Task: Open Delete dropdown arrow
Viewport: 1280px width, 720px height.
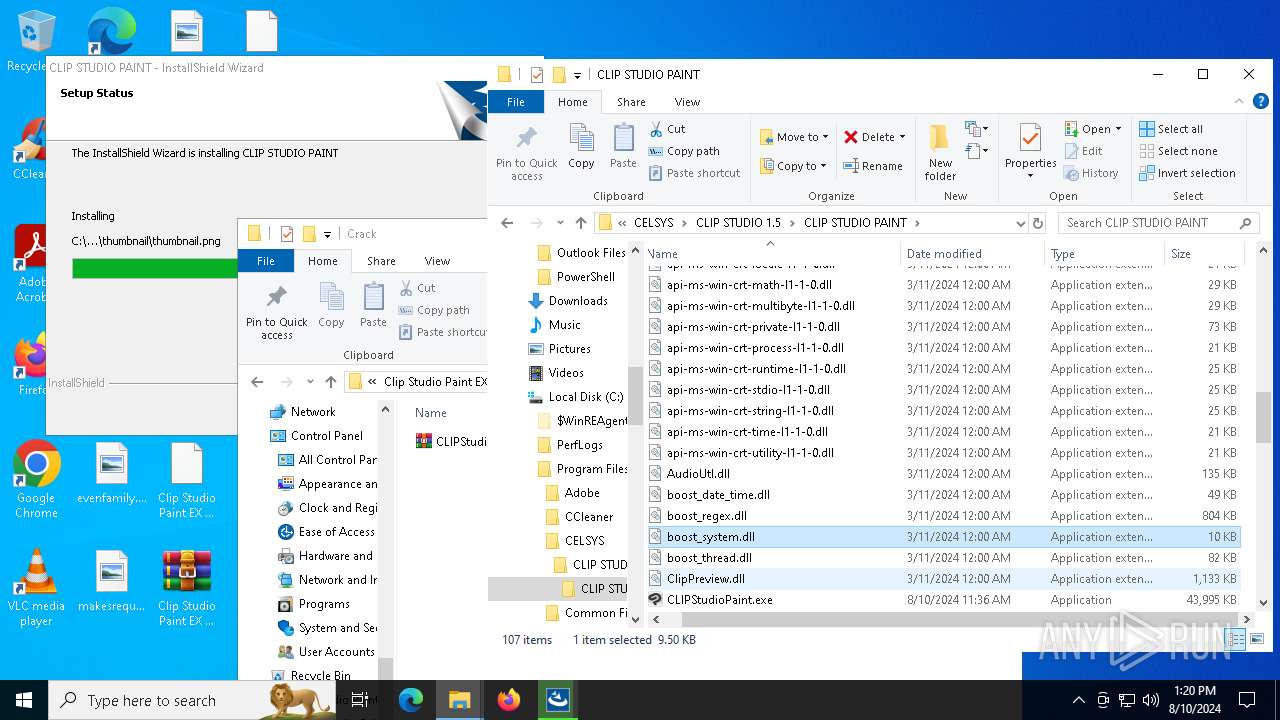Action: click(x=902, y=137)
